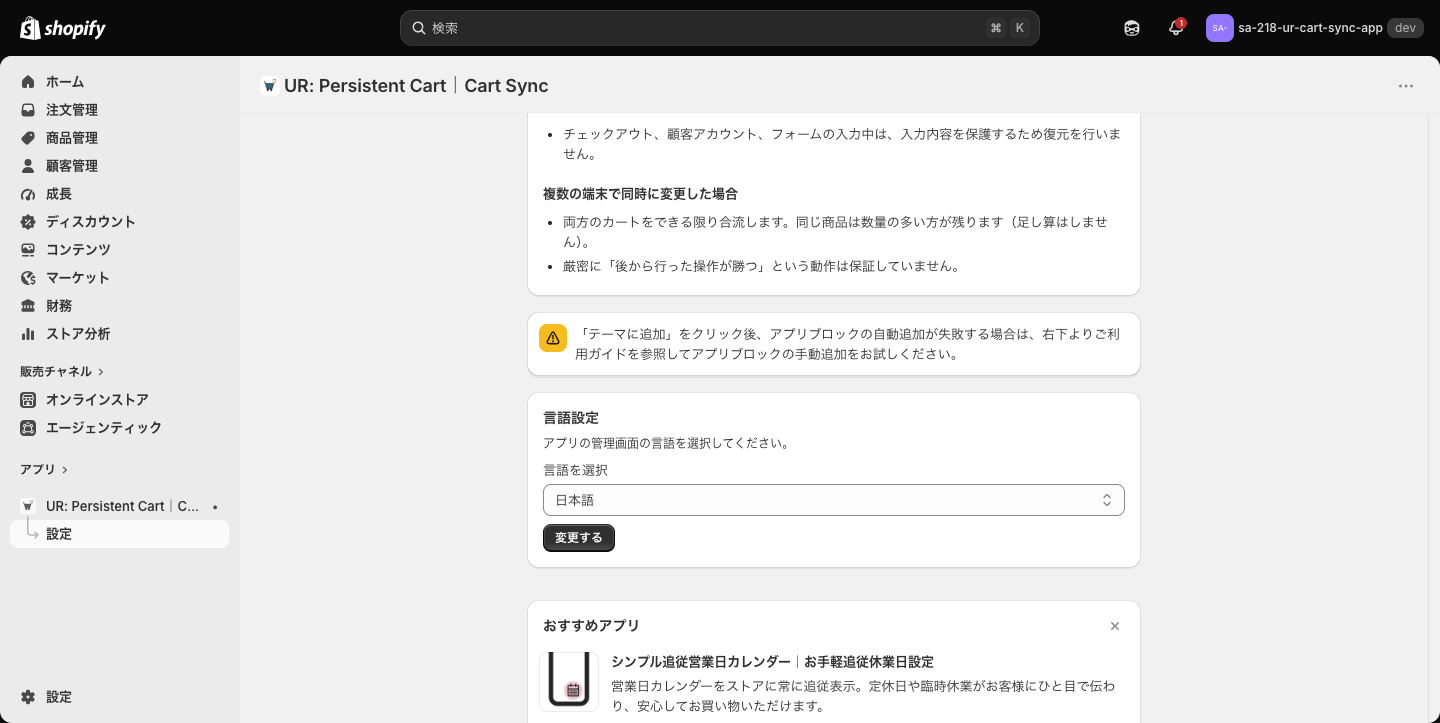The image size is (1440, 723).
Task: Click the 厳密に「後から行った操作が勝つ」 bullet text
Action: pyautogui.click(x=761, y=267)
